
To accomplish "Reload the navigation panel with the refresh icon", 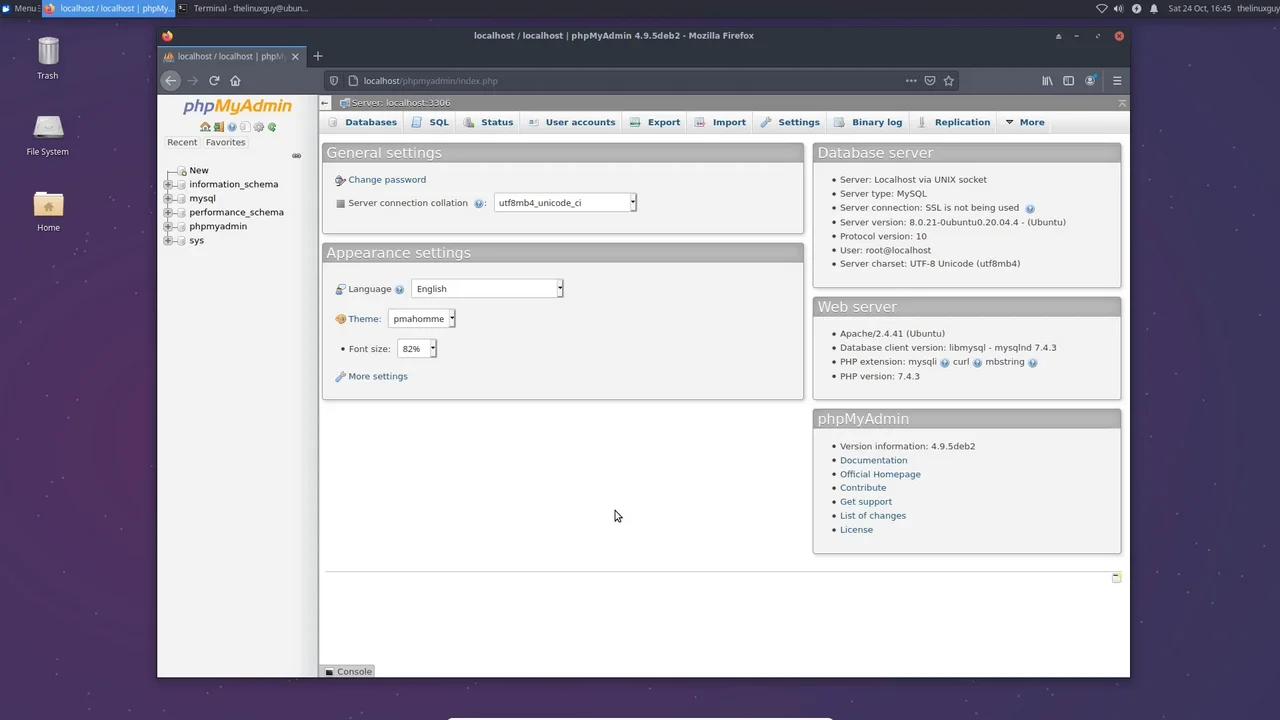I will click(x=272, y=127).
